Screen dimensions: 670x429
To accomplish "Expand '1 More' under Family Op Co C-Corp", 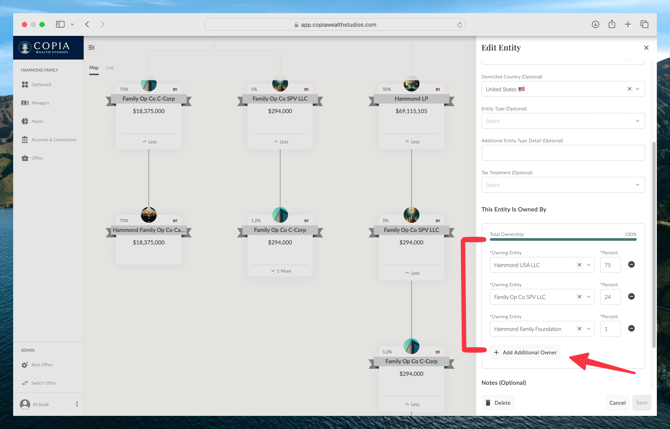I will point(281,271).
